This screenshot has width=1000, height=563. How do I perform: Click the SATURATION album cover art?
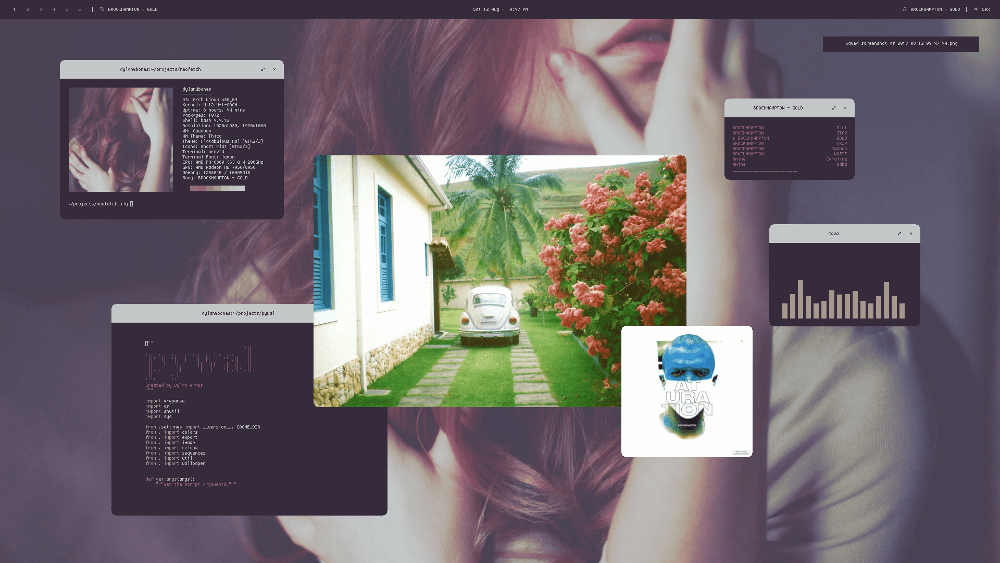pyautogui.click(x=687, y=391)
